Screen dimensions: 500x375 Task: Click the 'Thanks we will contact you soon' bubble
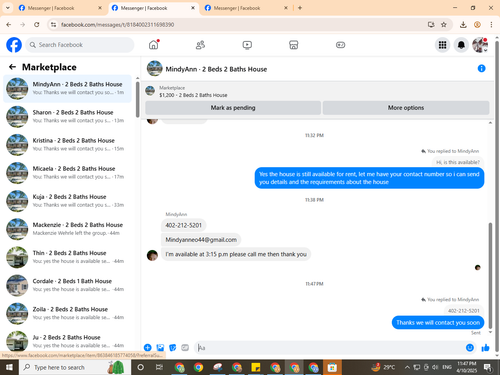(438, 322)
